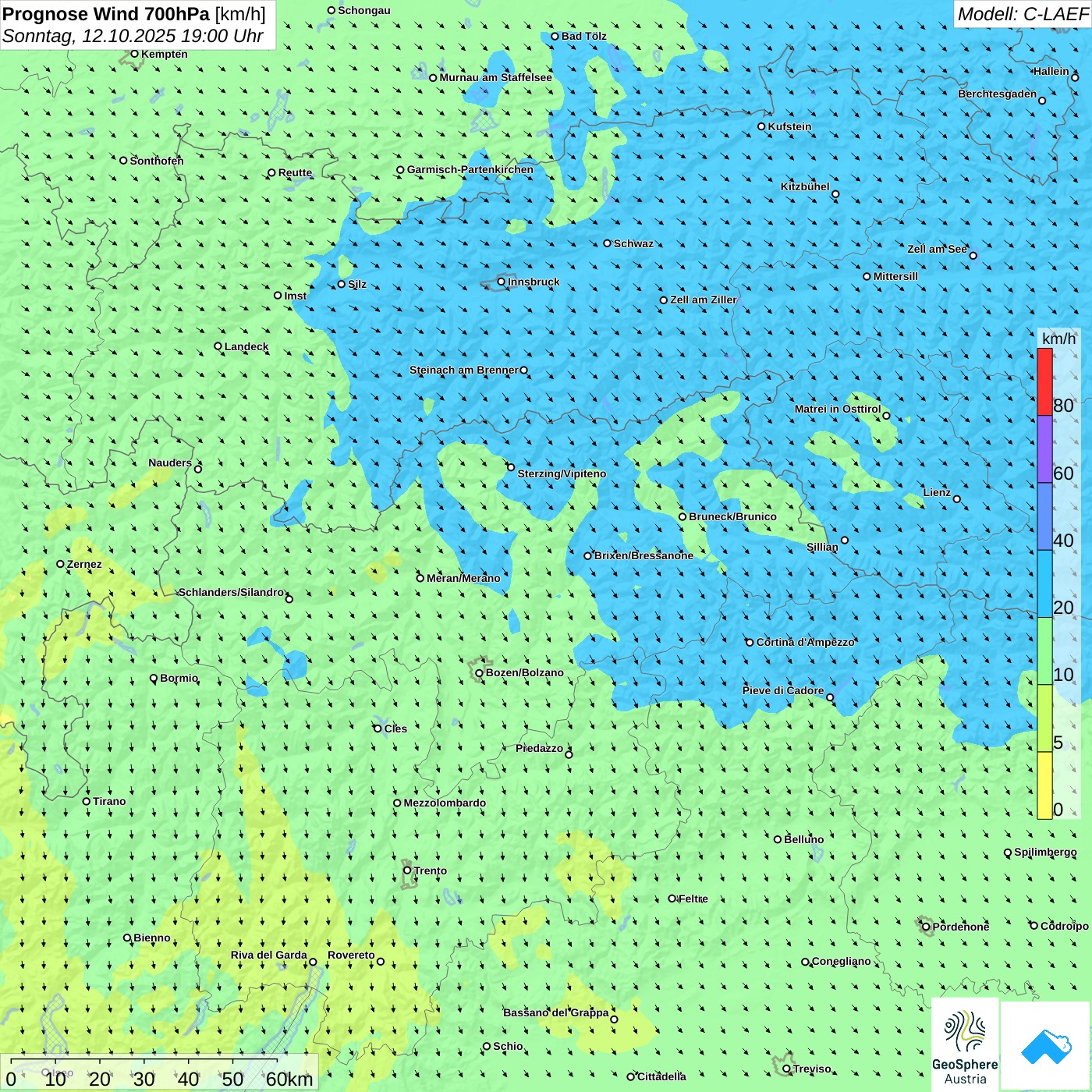Click the 'Prognose Wind 700hPa' title
Screen dimensions: 1092x1092
coord(107,14)
